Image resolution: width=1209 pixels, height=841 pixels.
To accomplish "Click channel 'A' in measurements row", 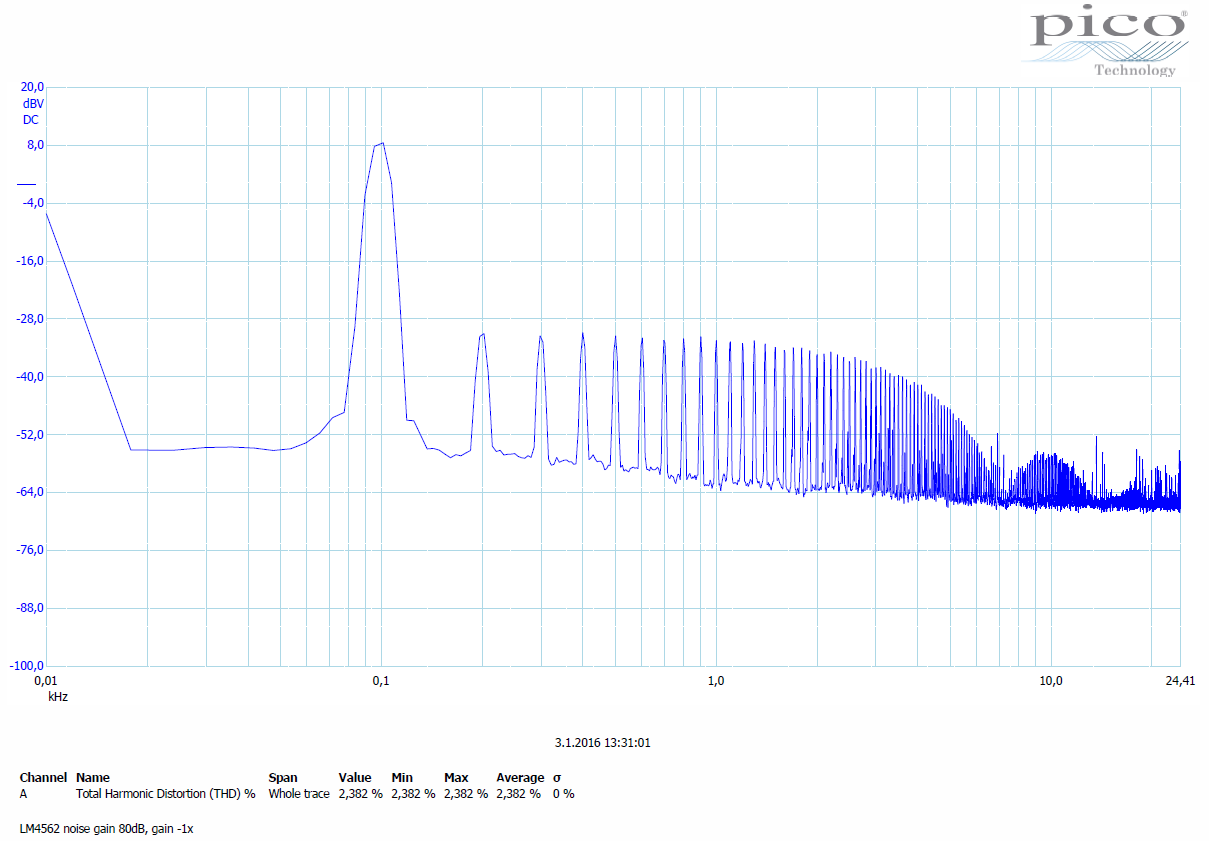I will [x=24, y=794].
